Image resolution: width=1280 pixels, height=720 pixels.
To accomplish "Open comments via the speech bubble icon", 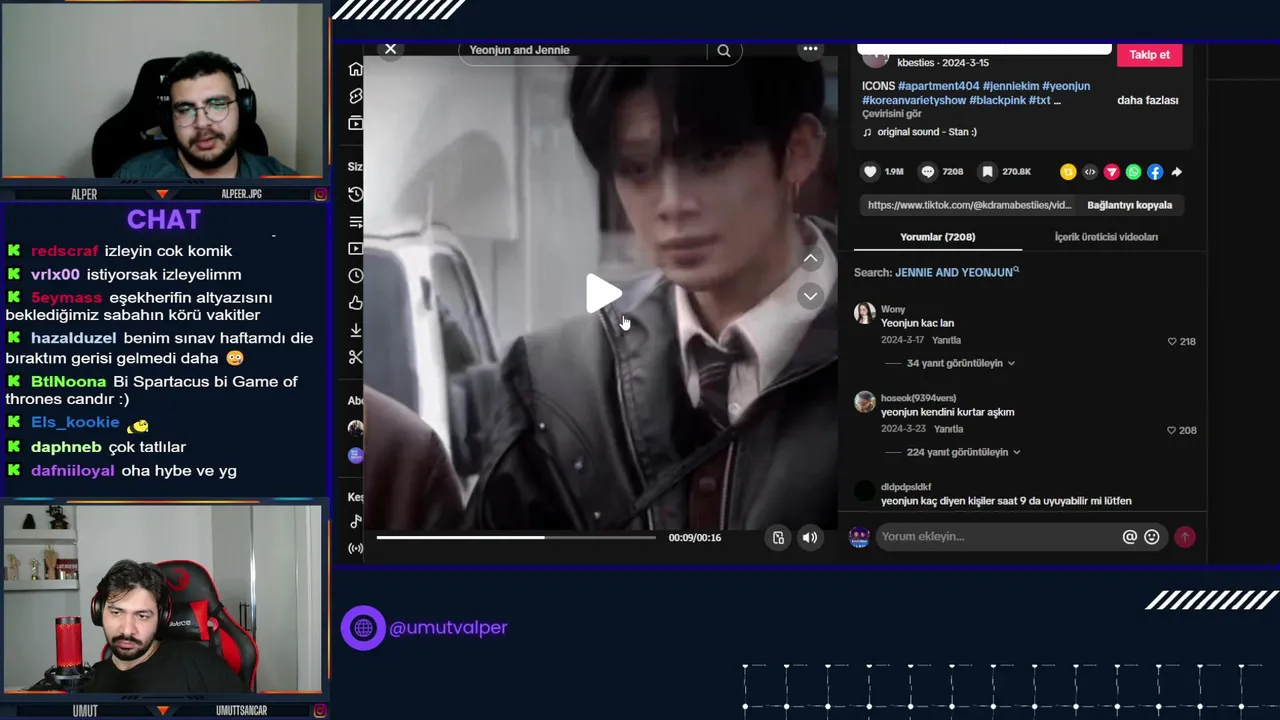I will [x=928, y=172].
